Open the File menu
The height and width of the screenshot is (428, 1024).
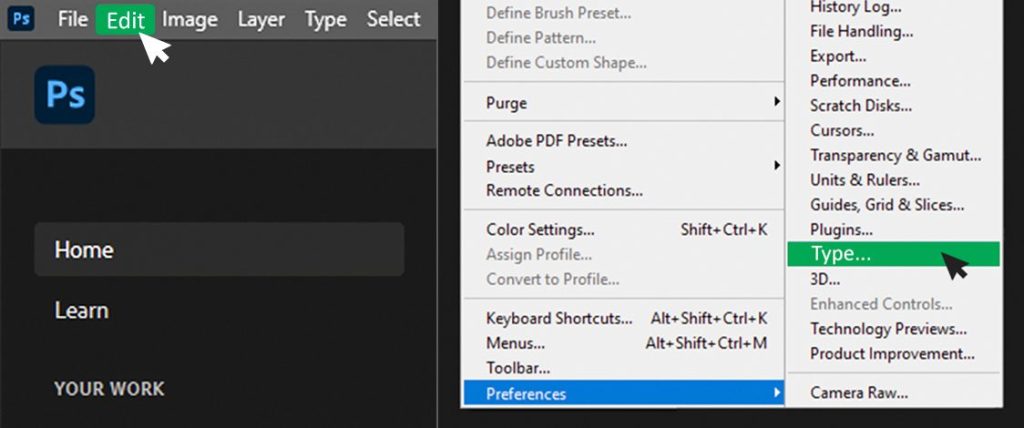tap(73, 19)
